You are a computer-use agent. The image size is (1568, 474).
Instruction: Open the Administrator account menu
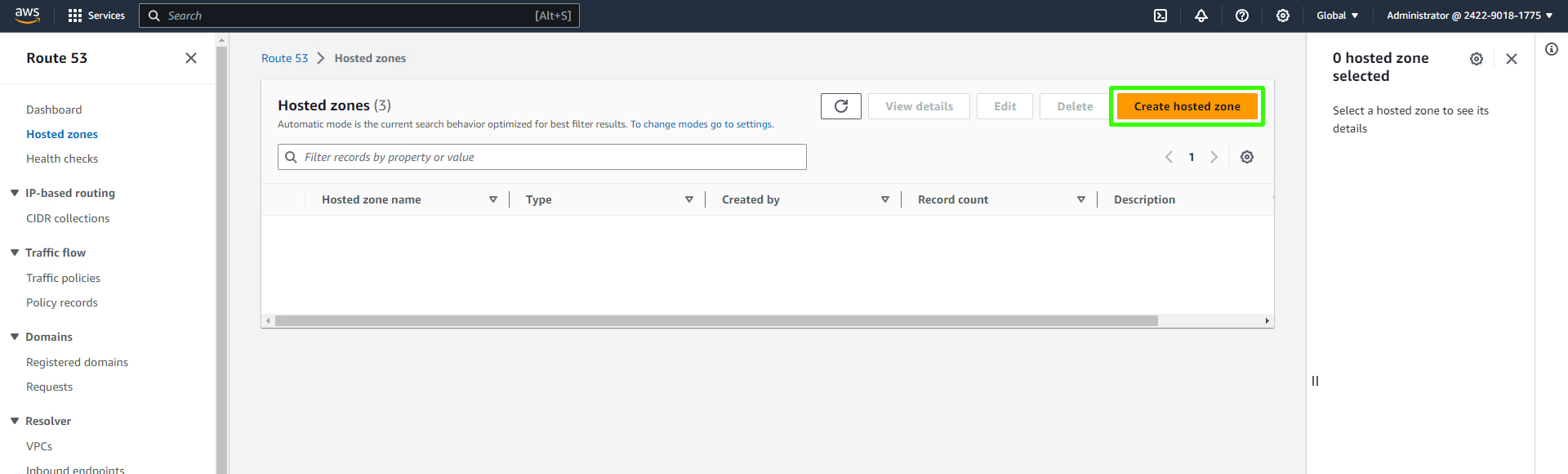click(1469, 16)
